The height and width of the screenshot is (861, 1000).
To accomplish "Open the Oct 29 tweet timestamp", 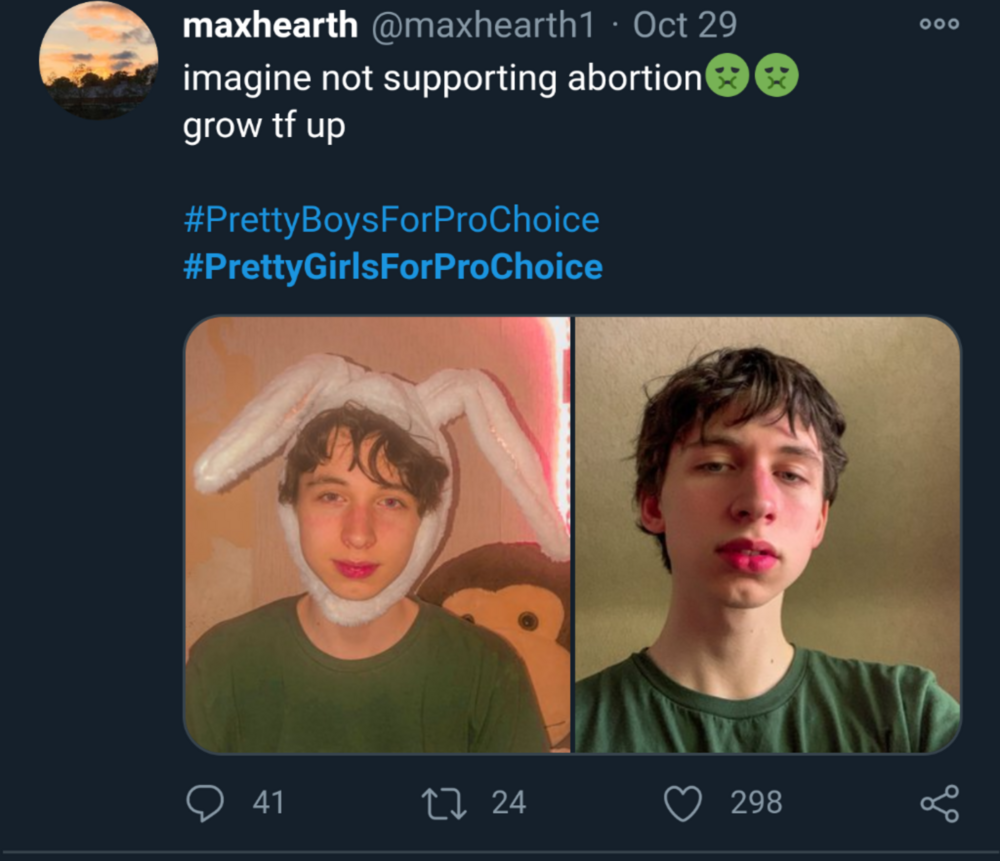I will 684,26.
